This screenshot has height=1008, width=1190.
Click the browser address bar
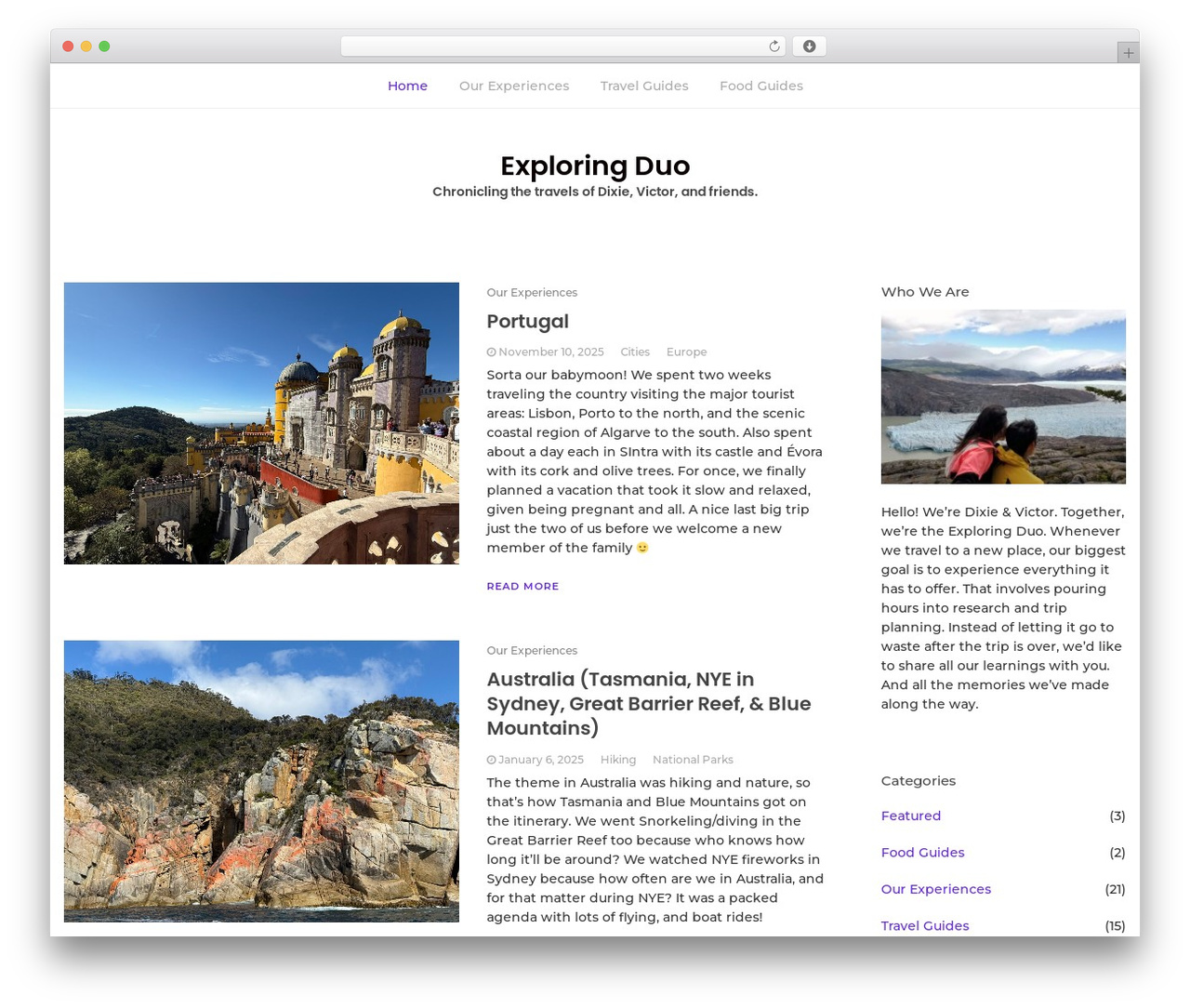pos(562,46)
